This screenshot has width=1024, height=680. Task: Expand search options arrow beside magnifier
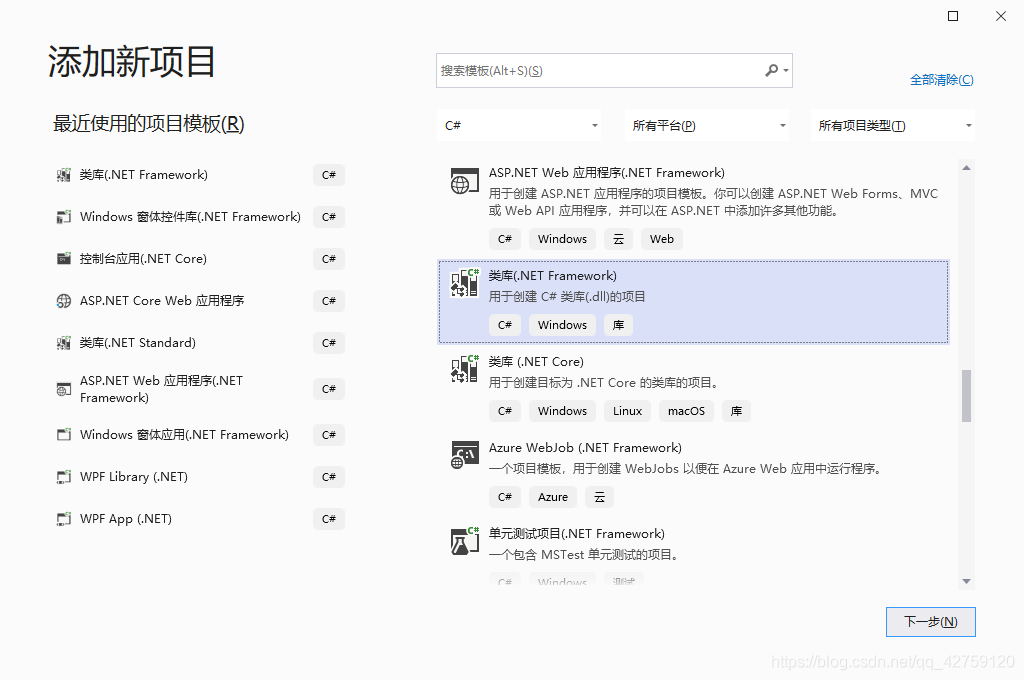coord(786,71)
